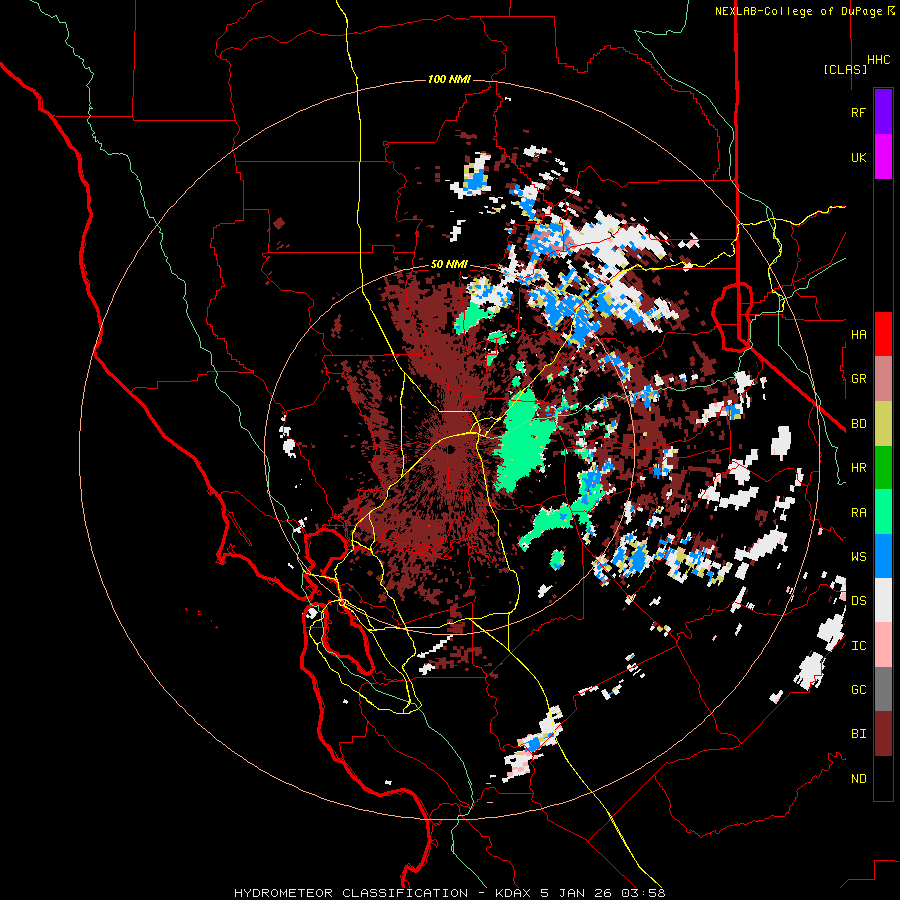Click the dark red BI swatch
900x900 pixels.
pyautogui.click(x=883, y=734)
